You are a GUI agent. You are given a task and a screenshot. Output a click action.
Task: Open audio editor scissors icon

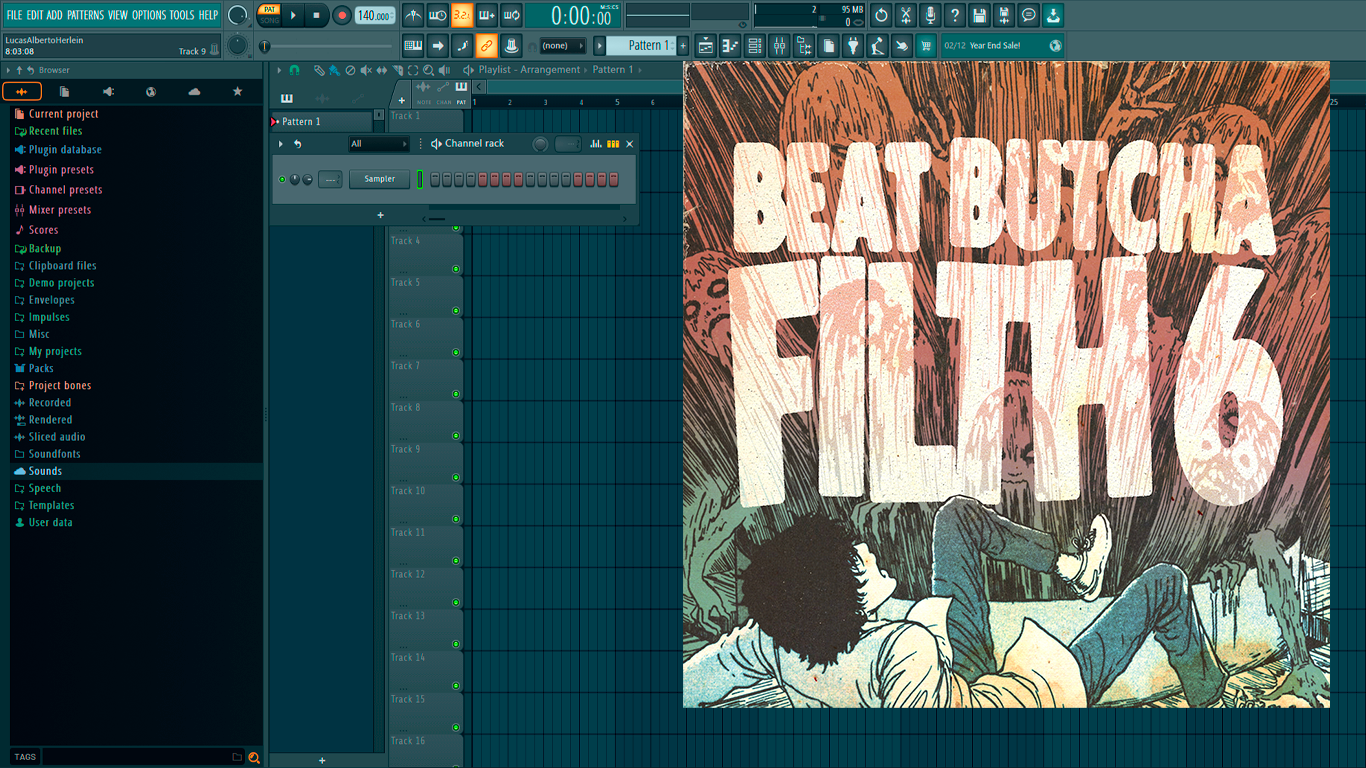pyautogui.click(x=906, y=15)
